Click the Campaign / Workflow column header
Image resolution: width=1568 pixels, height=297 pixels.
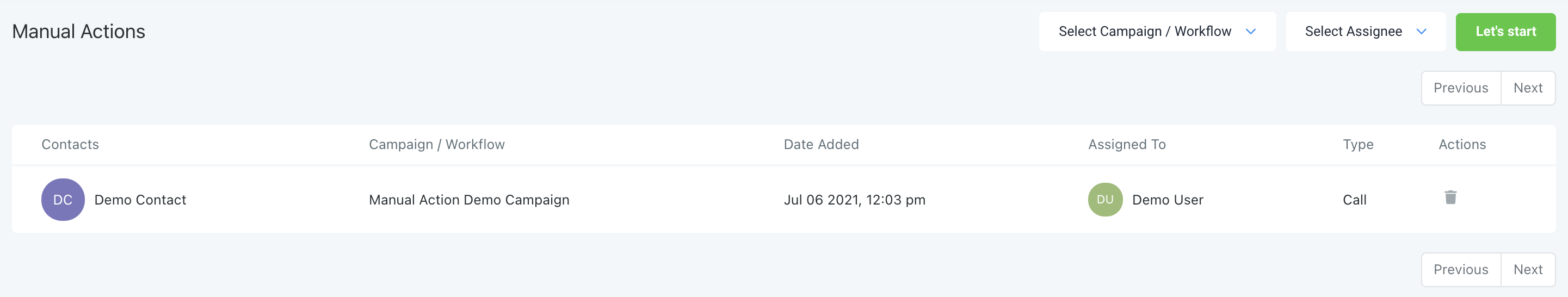436,144
